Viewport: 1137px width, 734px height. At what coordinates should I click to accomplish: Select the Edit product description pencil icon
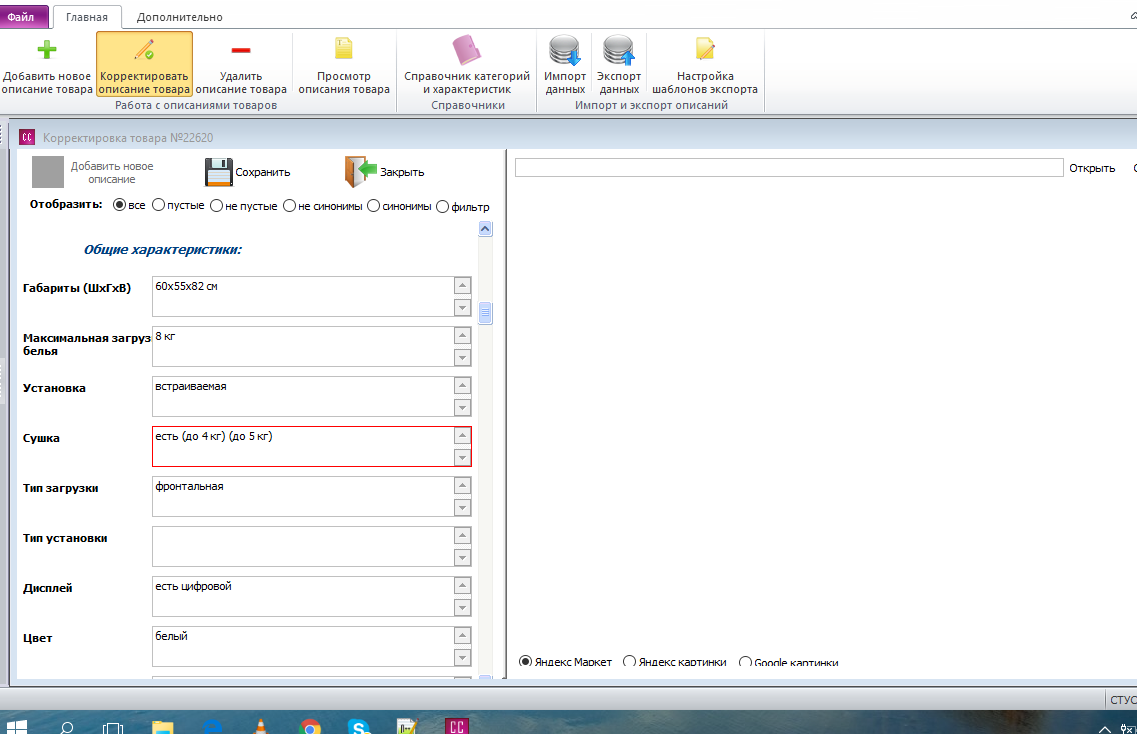[144, 49]
